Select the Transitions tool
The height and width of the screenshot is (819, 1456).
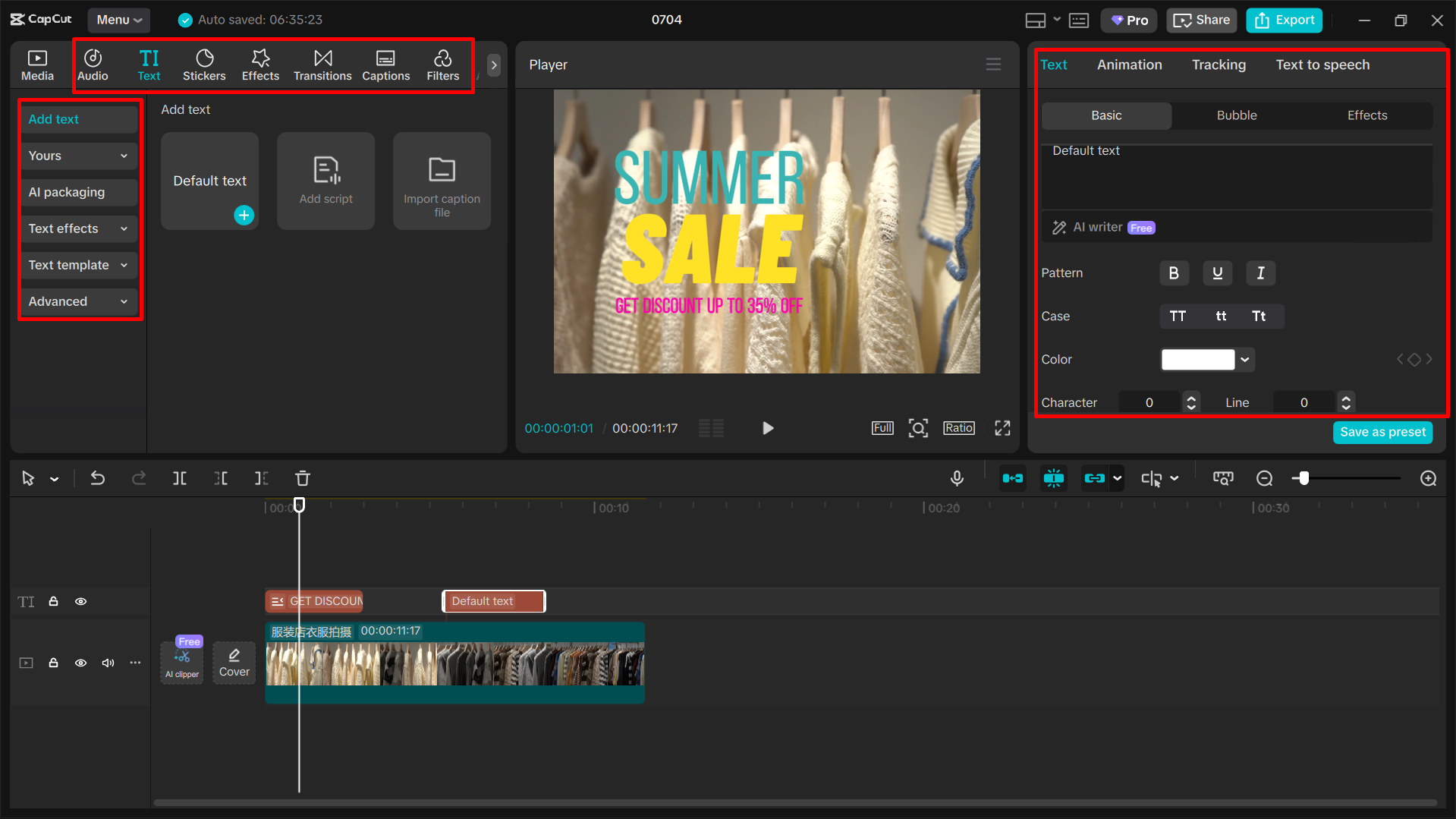click(322, 65)
